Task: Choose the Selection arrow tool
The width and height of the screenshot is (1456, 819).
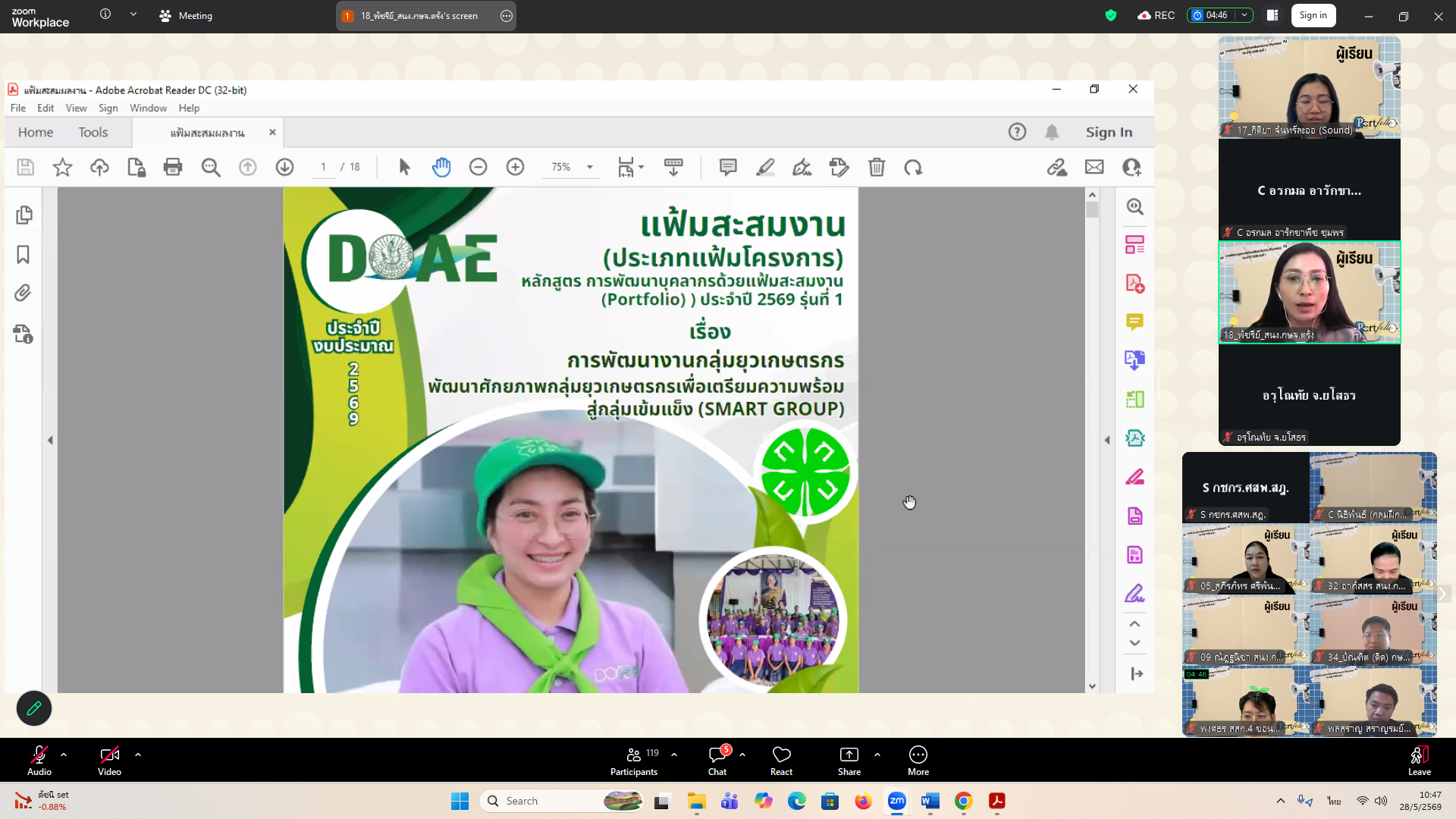Action: [404, 167]
